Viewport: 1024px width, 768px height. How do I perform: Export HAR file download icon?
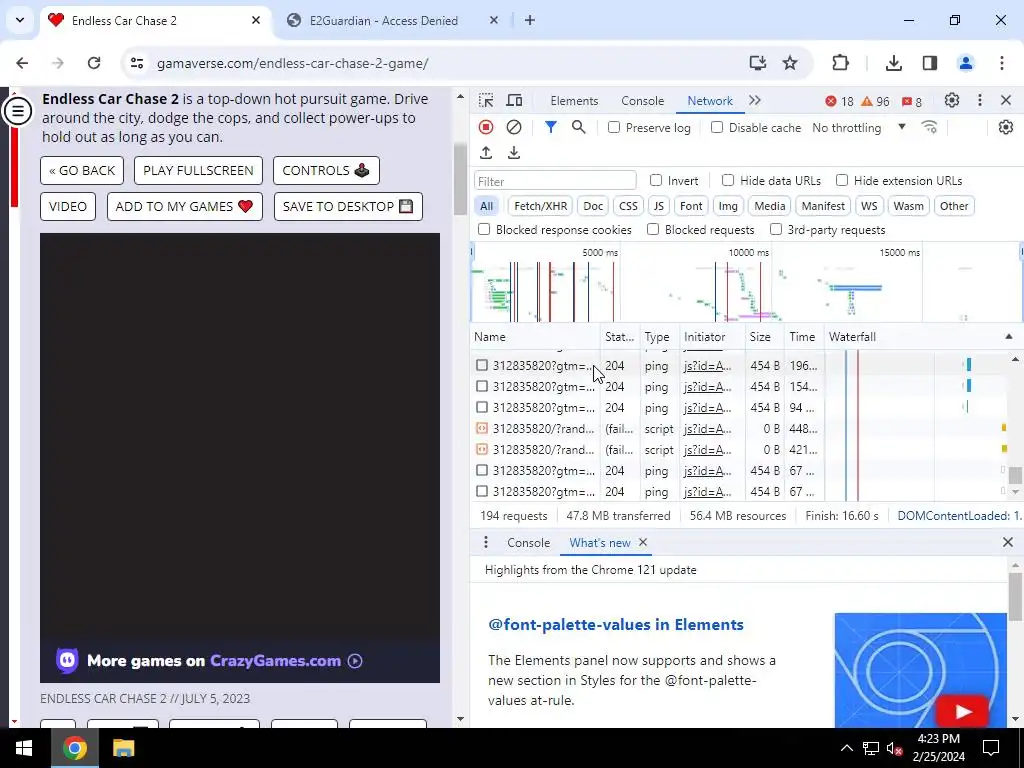click(514, 153)
